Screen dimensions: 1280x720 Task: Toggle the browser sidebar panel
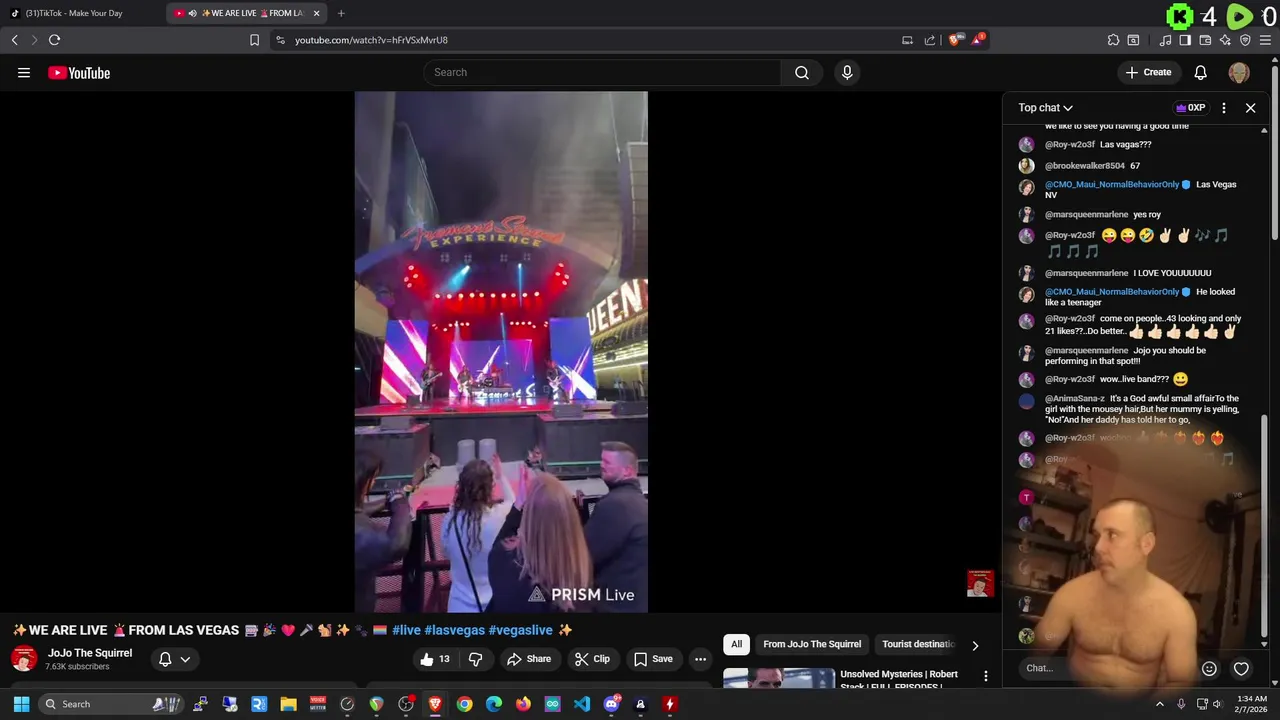point(1185,40)
